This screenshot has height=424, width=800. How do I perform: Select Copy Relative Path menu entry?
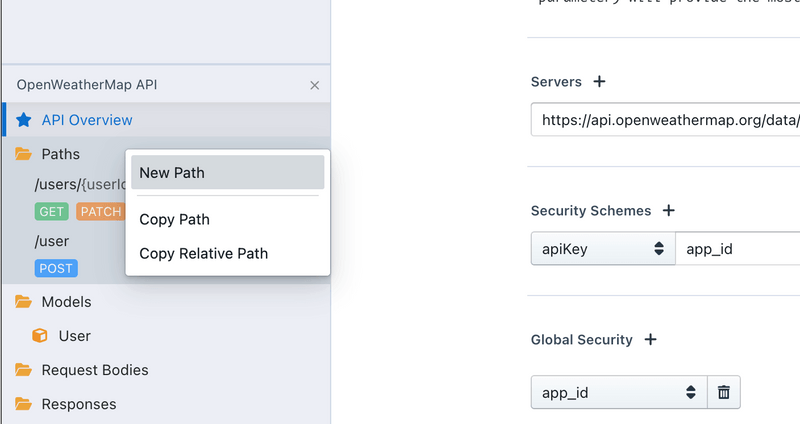[x=203, y=253]
